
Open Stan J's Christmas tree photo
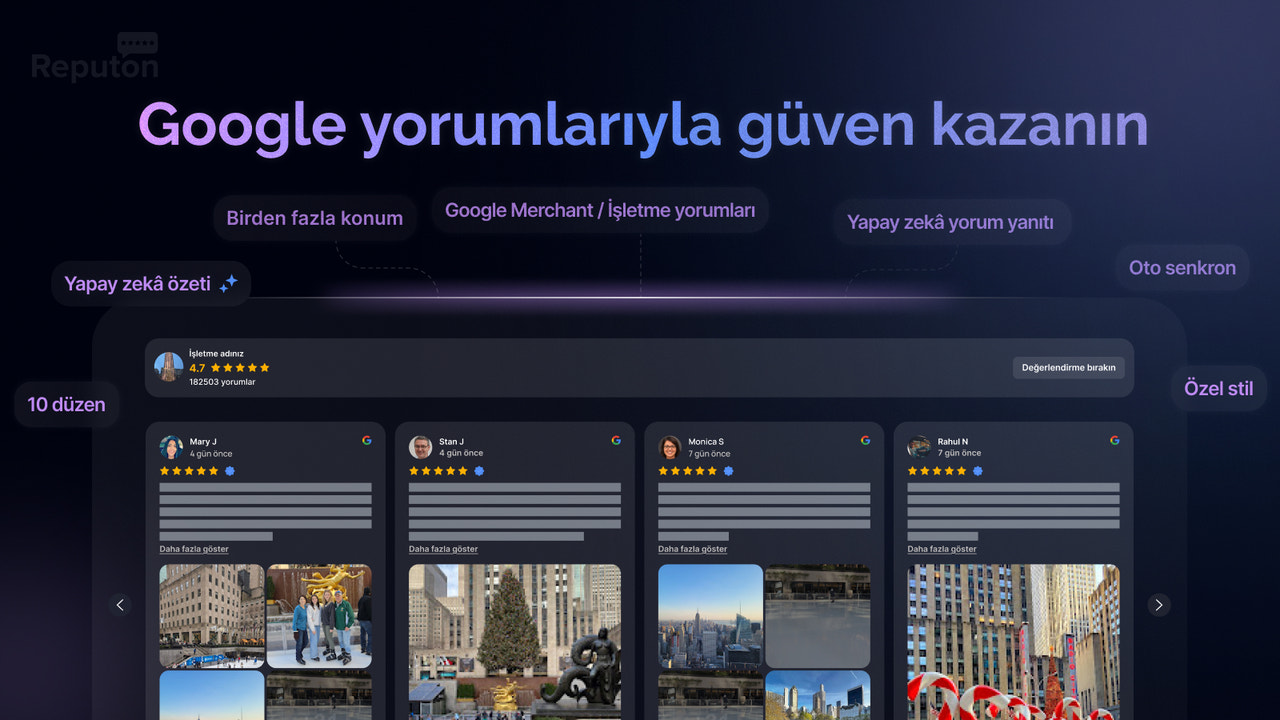pos(515,642)
